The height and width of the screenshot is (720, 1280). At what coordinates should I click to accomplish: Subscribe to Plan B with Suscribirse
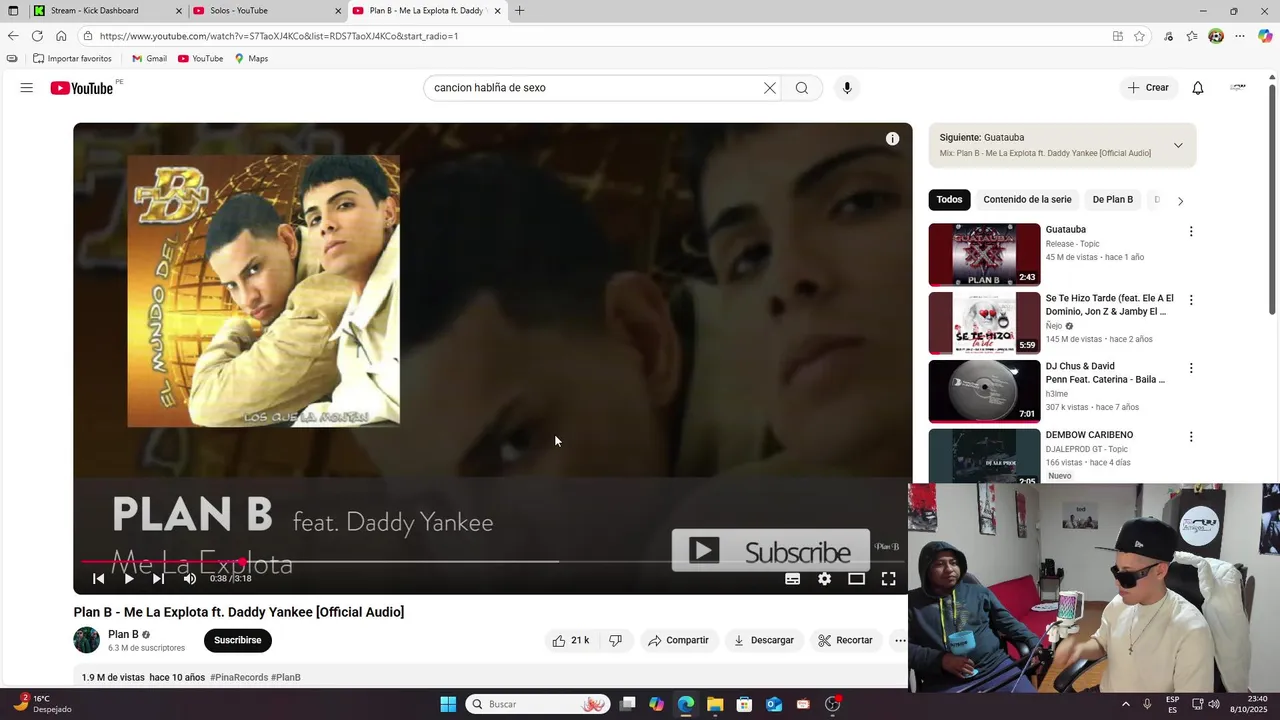[238, 640]
